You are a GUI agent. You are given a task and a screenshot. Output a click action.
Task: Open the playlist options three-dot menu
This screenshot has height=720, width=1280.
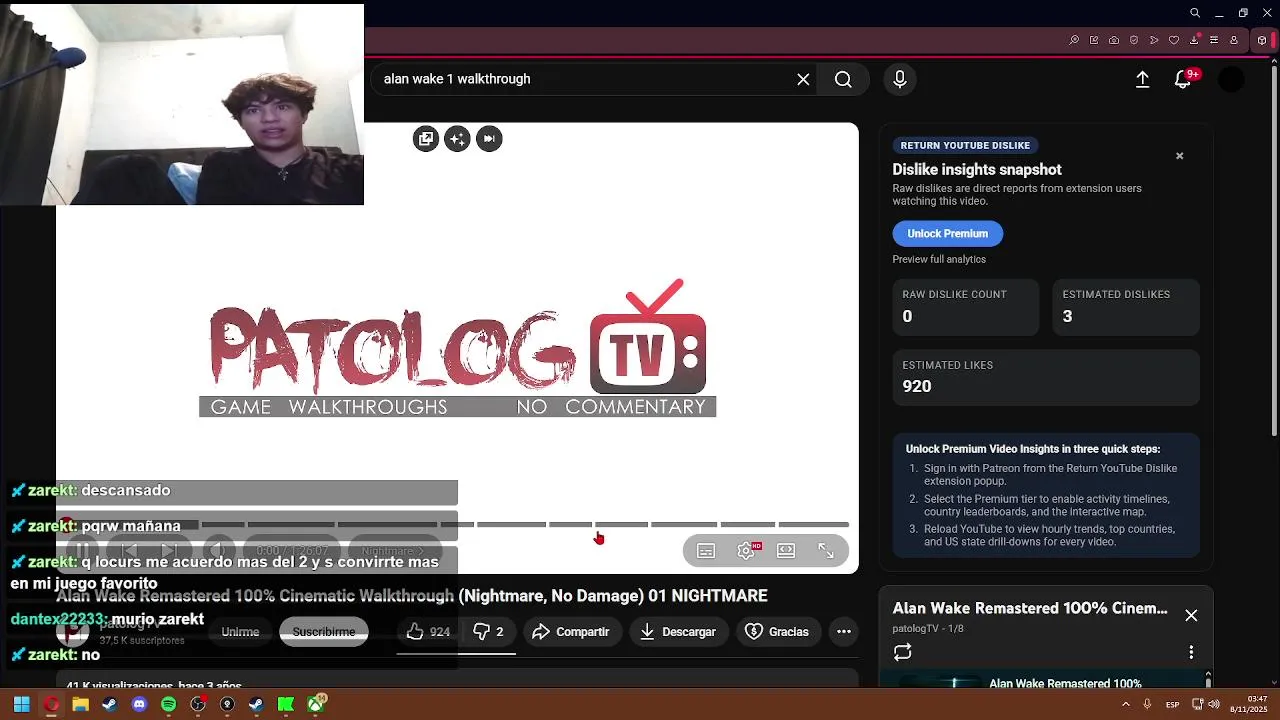(1191, 652)
